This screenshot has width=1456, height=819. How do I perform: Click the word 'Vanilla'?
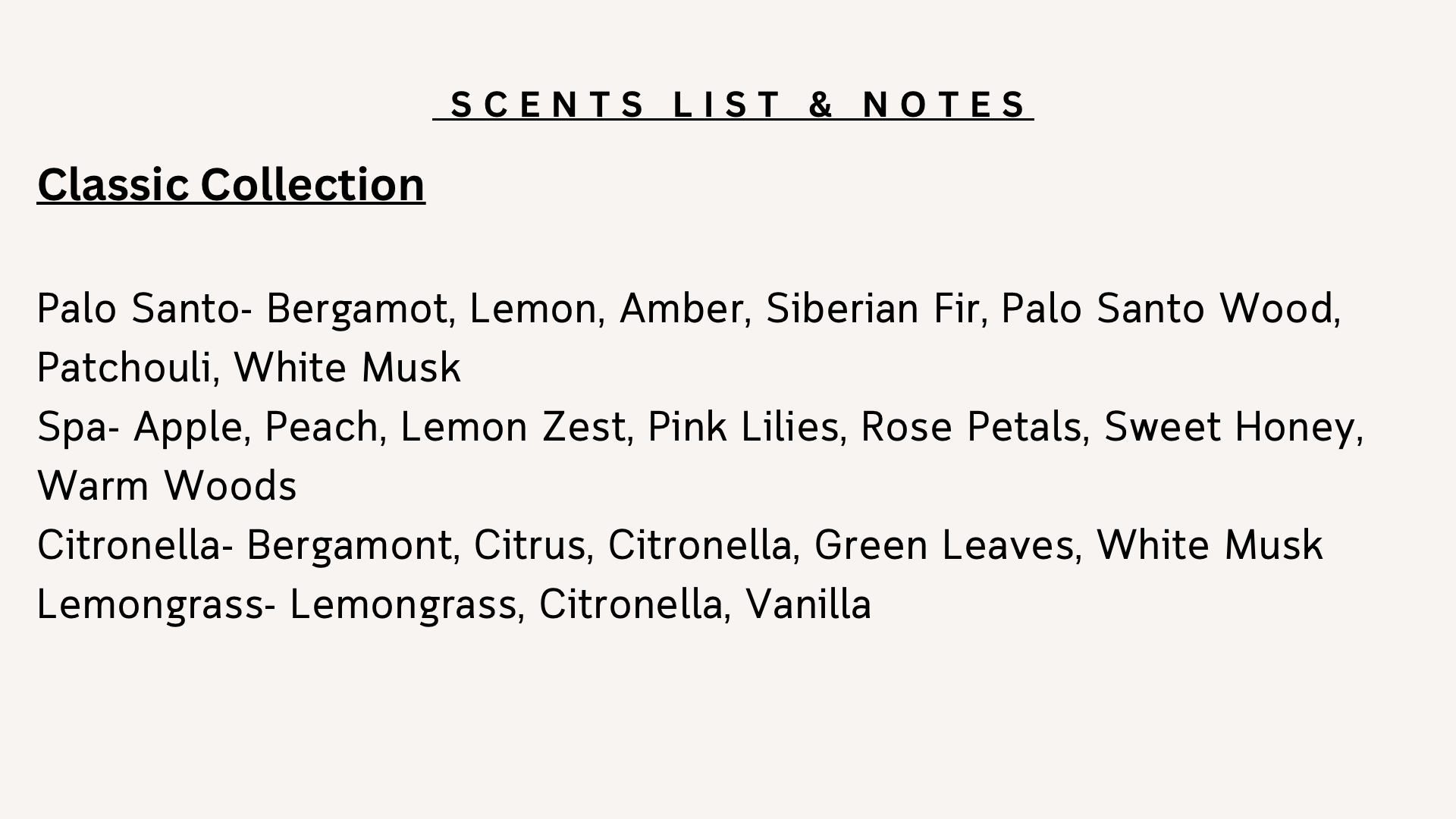point(808,604)
